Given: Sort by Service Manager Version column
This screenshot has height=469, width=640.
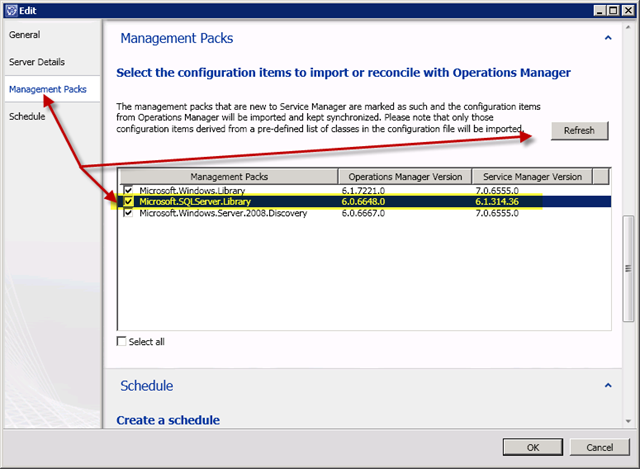Looking at the screenshot, I should tap(530, 176).
